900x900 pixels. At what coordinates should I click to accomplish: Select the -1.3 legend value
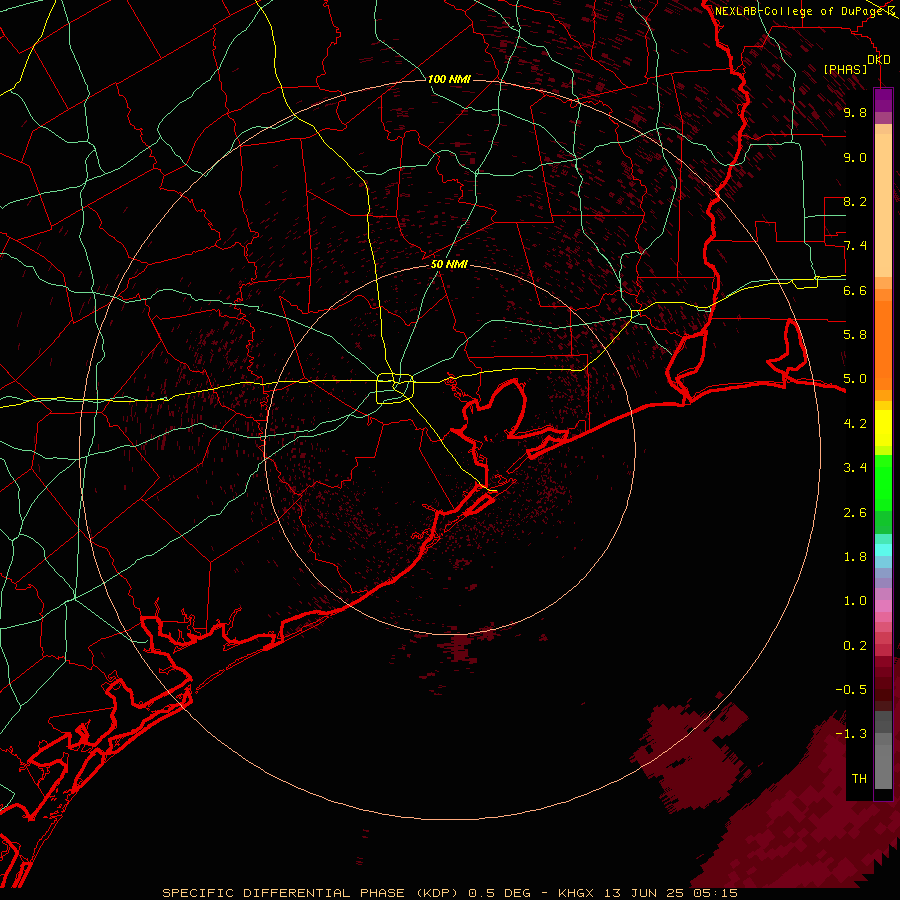coord(851,734)
